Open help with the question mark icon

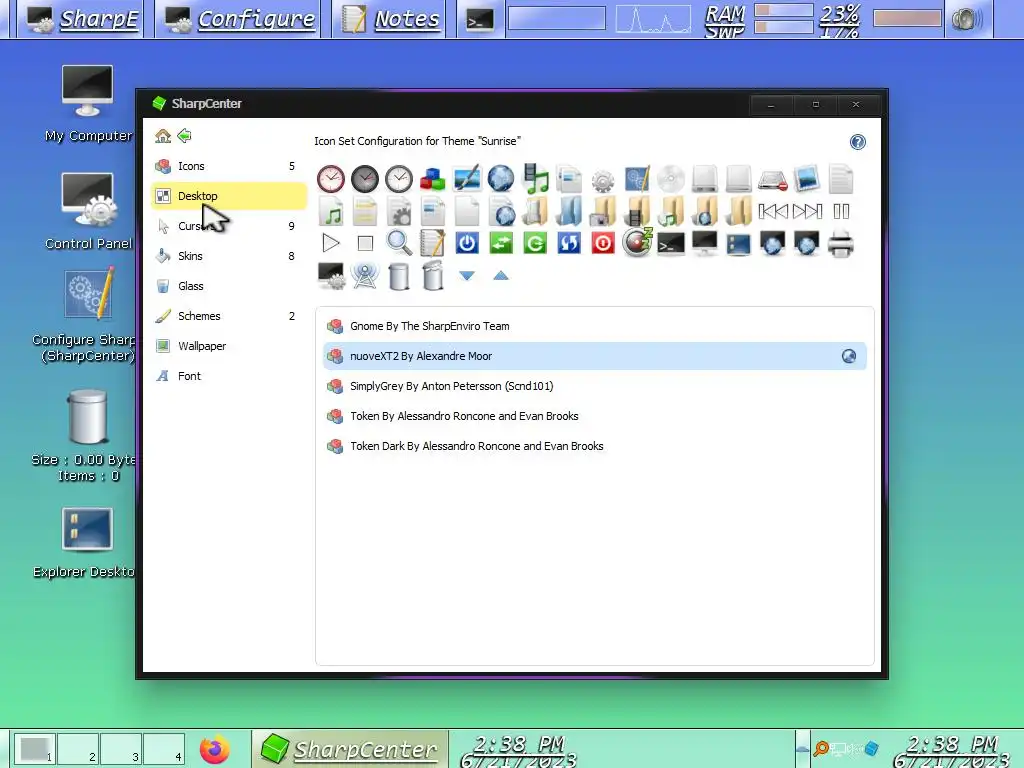click(x=857, y=142)
